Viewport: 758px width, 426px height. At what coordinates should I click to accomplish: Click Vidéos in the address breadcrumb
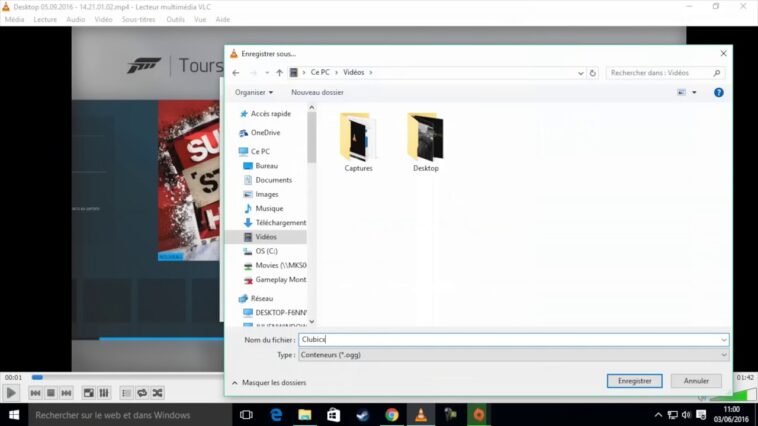(x=353, y=73)
